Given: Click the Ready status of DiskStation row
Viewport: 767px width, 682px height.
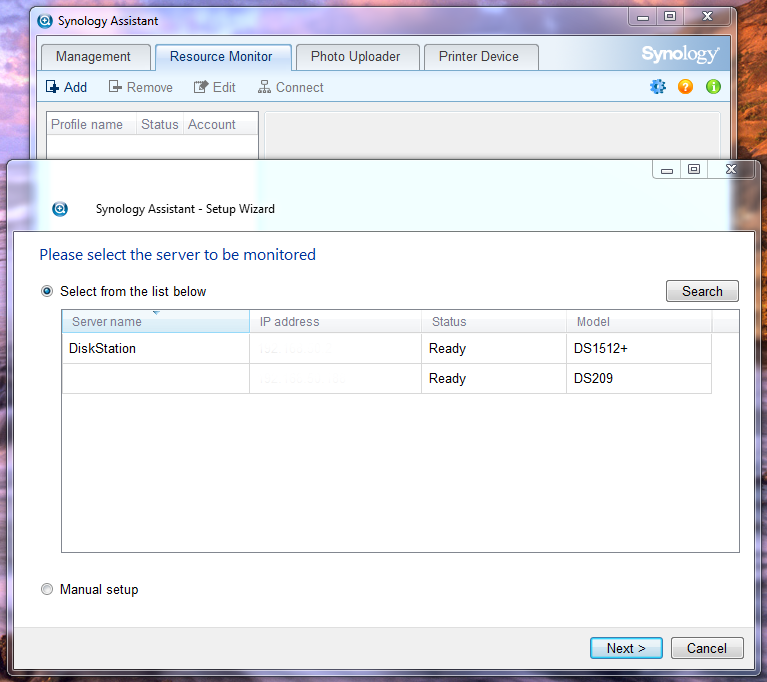Looking at the screenshot, I should click(494, 348).
